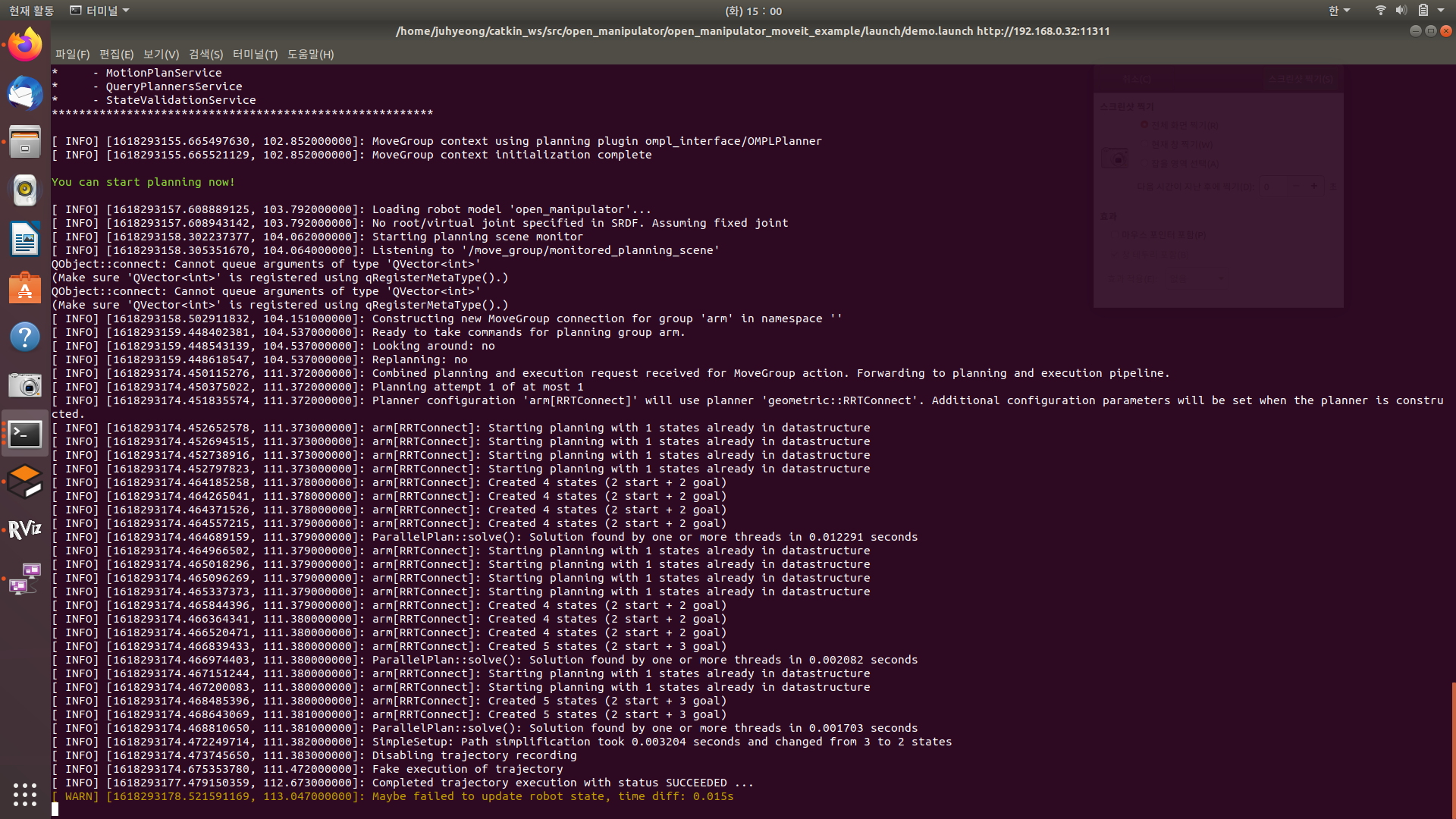Screen dimensions: 1456x819
Task: Open the Sublime Text dock icon
Action: click(x=25, y=482)
